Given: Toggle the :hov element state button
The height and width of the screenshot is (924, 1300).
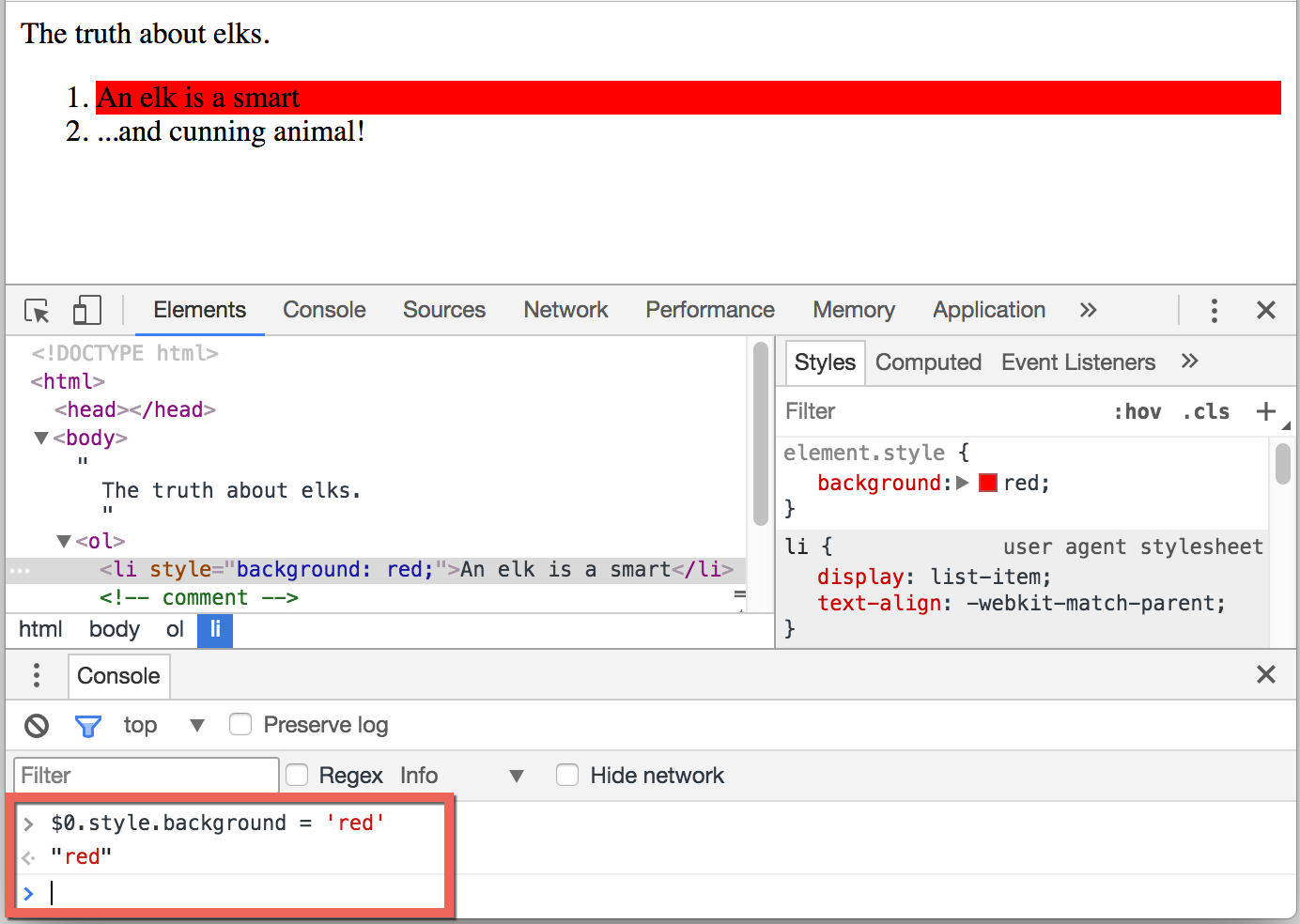Looking at the screenshot, I should point(1137,411).
